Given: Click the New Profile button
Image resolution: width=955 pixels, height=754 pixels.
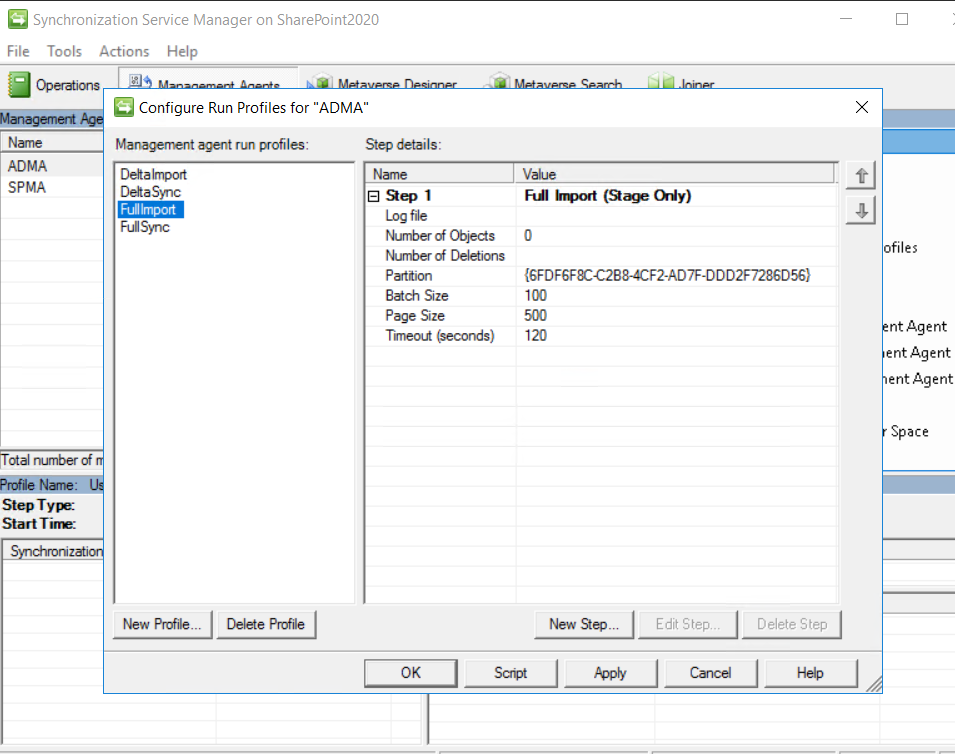Looking at the screenshot, I should [163, 624].
